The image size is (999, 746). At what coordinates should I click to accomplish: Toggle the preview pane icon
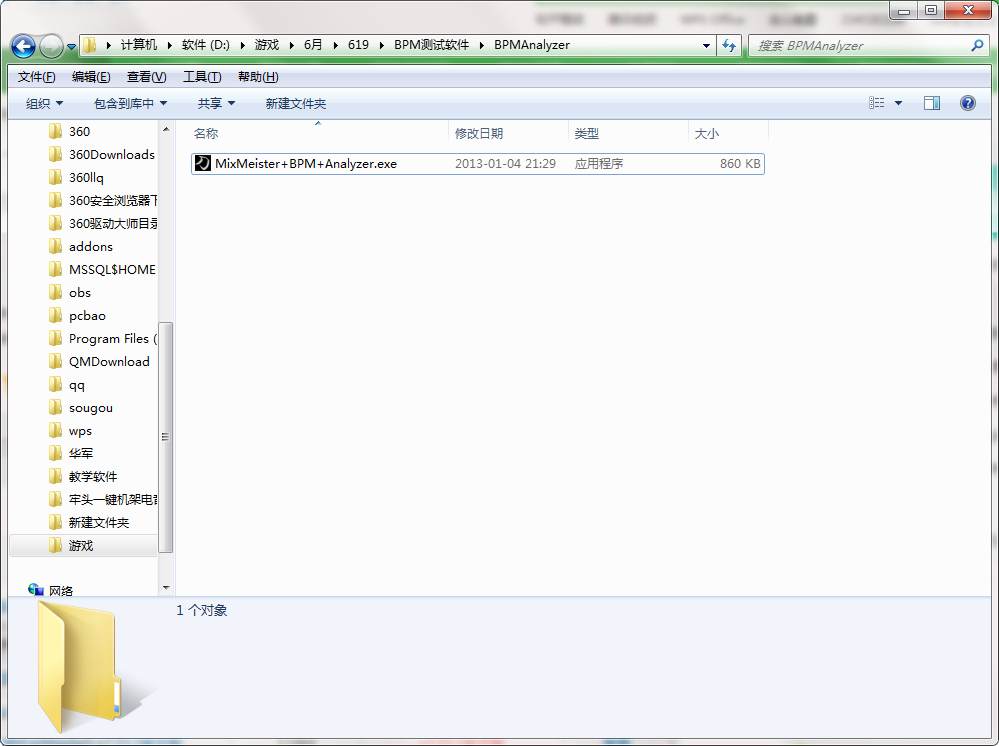pos(932,103)
